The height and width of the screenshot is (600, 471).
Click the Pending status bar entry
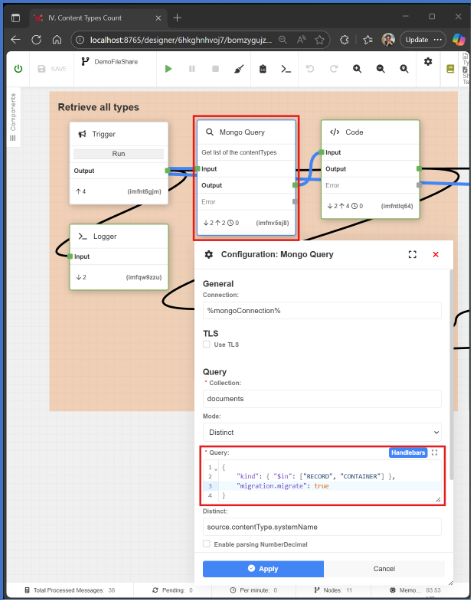tap(173, 590)
